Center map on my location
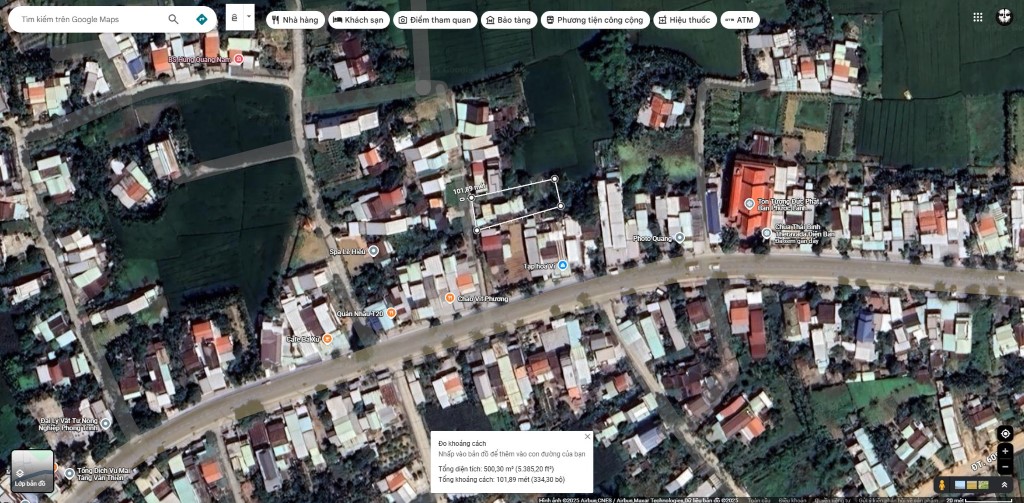Viewport: 1024px width, 503px height. pyautogui.click(x=1004, y=434)
